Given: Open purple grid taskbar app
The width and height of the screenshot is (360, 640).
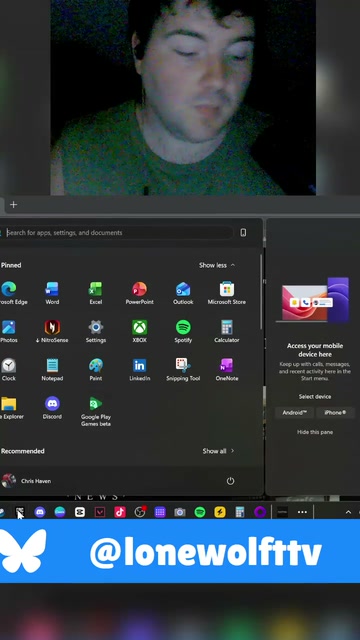Looking at the screenshot, I should [x=160, y=512].
